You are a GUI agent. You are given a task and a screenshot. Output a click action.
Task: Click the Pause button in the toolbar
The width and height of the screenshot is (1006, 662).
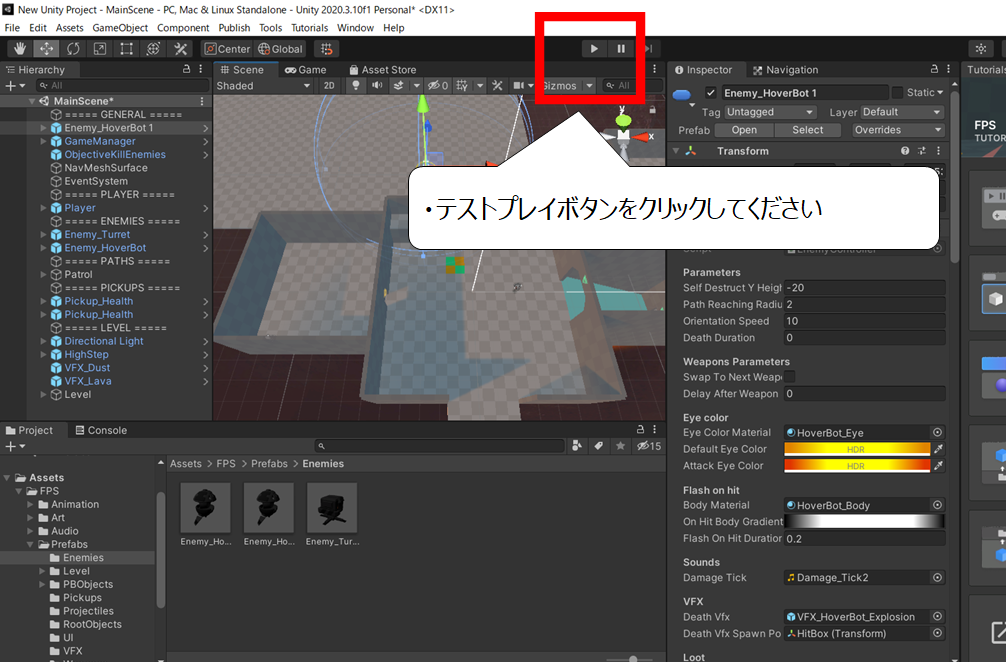[621, 49]
